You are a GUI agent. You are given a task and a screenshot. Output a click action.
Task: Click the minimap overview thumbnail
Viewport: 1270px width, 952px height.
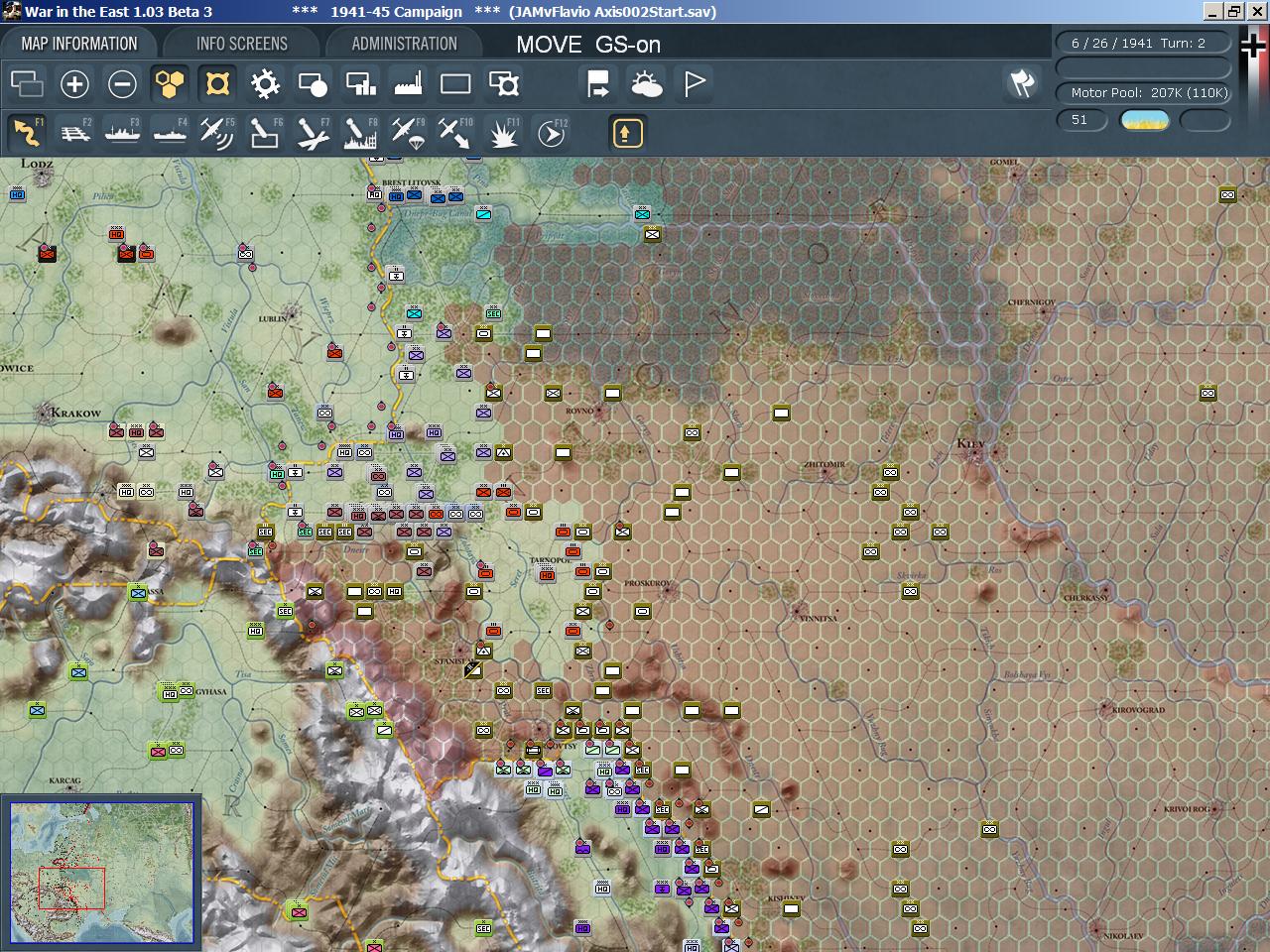[101, 872]
